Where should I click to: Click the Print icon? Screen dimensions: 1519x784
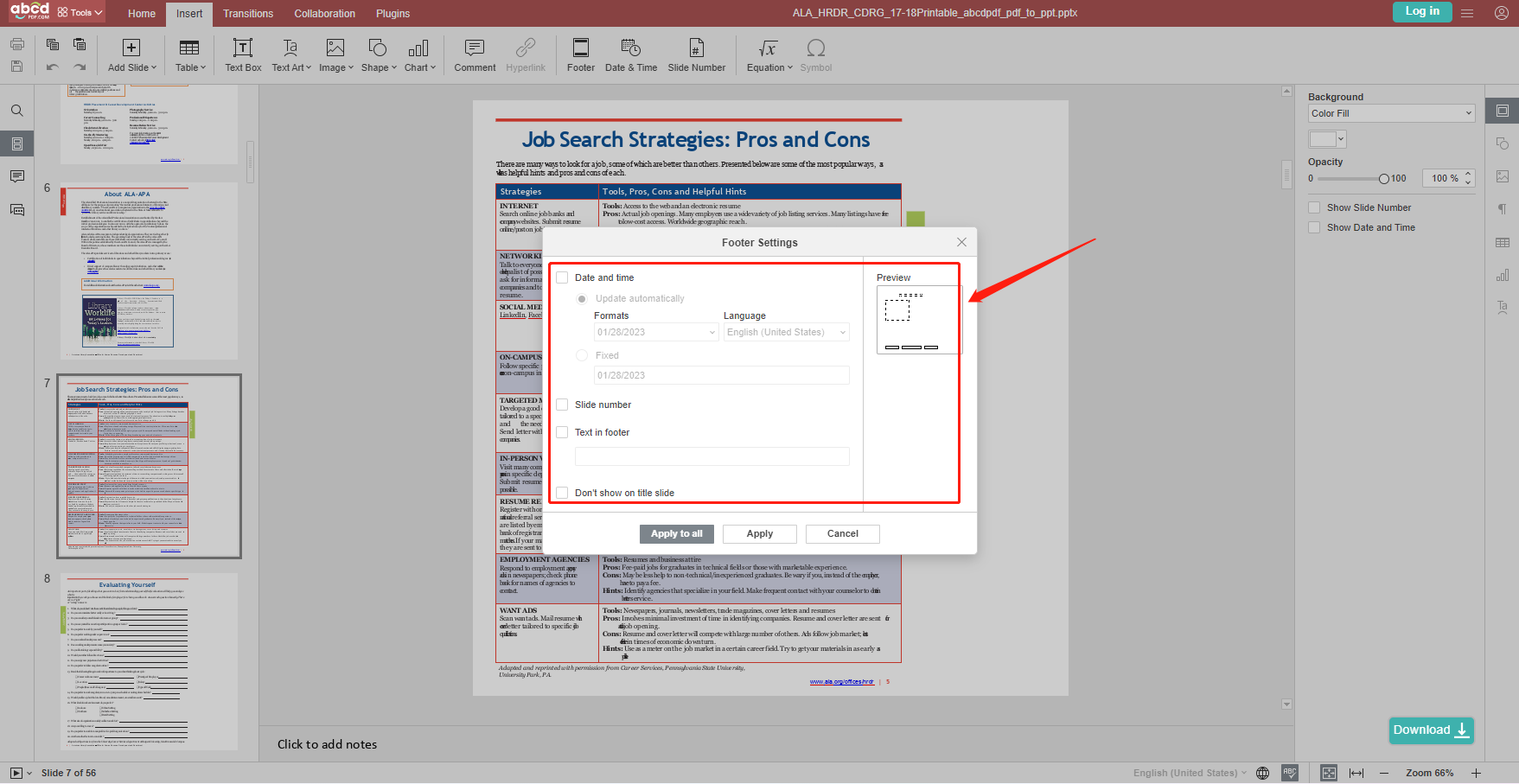pos(16,44)
